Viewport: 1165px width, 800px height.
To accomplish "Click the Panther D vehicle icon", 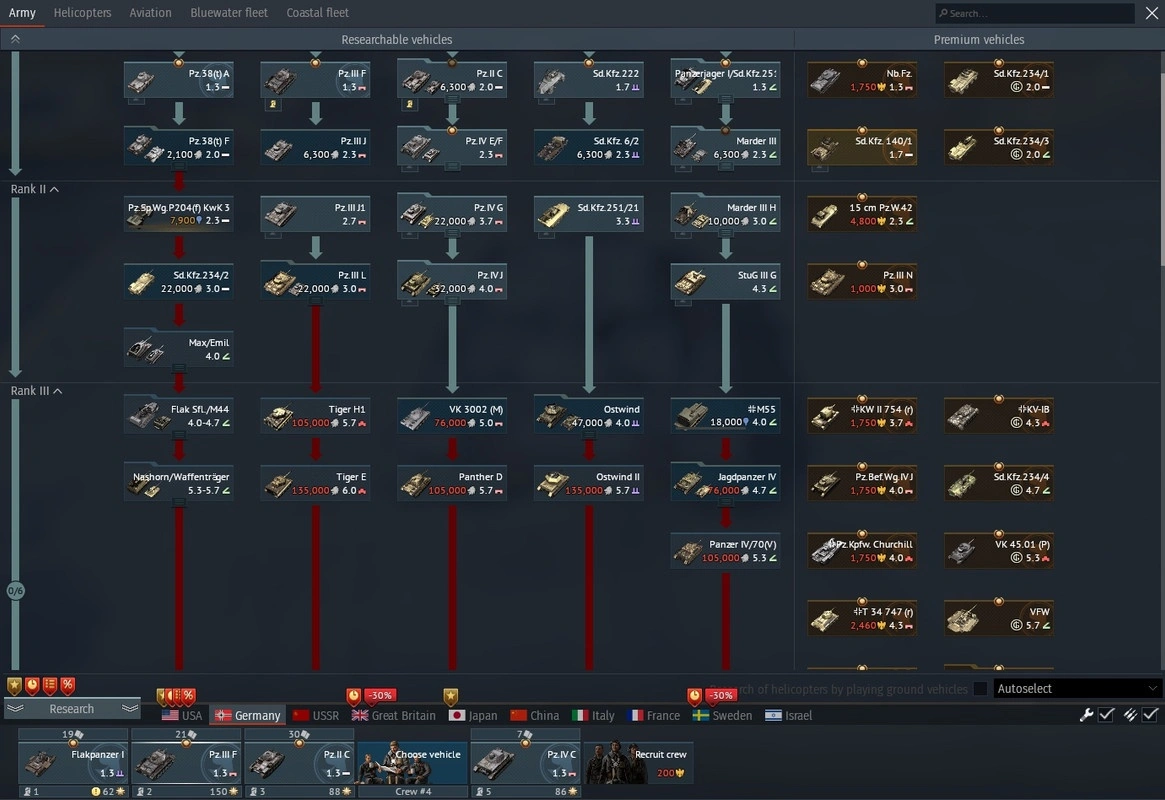I will pyautogui.click(x=452, y=484).
